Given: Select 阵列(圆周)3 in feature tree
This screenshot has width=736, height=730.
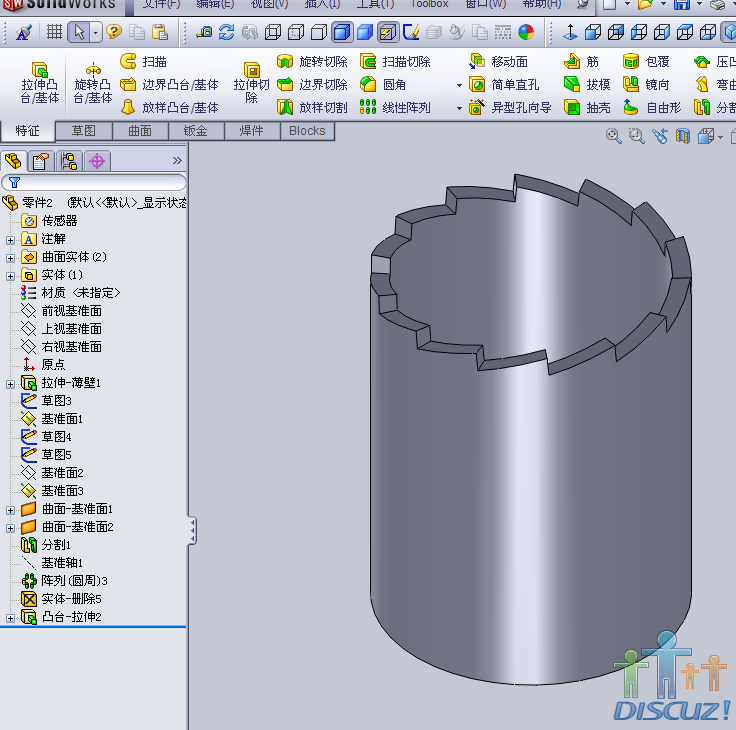Looking at the screenshot, I should [x=64, y=581].
